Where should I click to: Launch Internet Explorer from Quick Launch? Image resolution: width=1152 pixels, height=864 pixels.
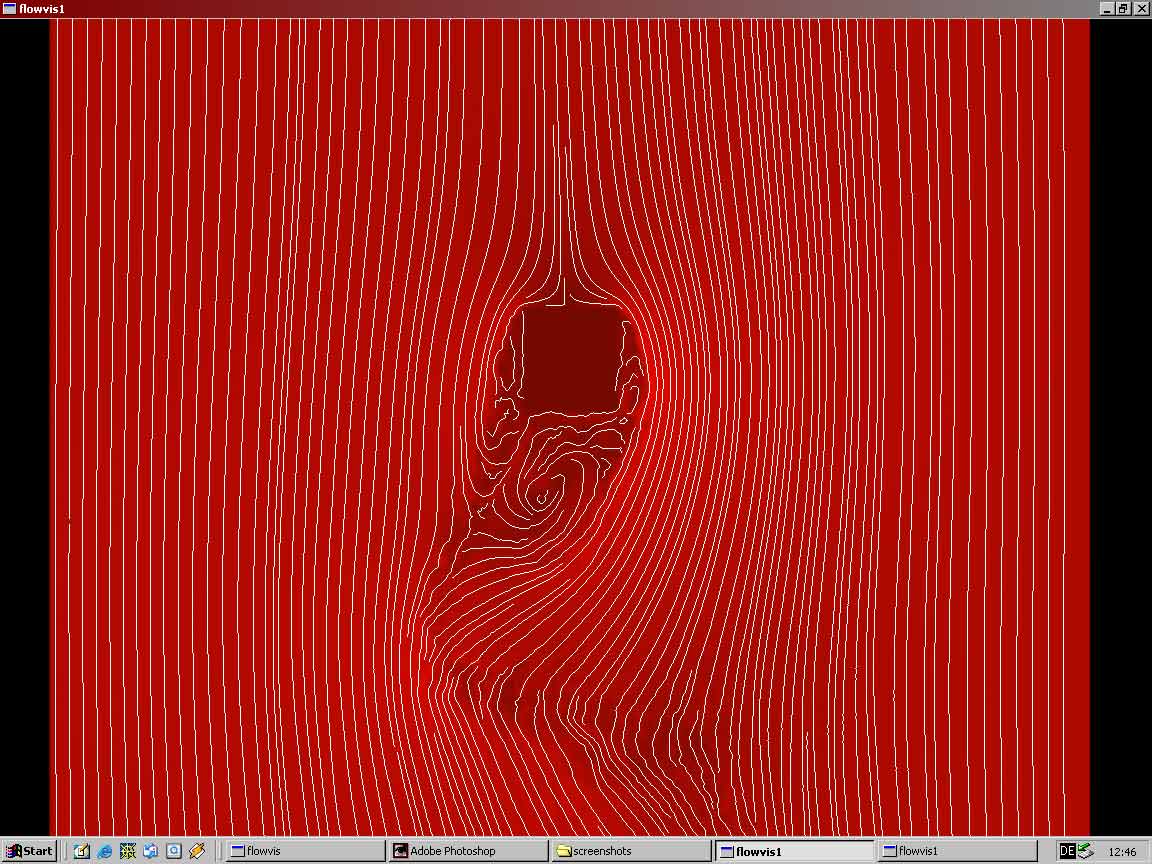click(x=105, y=851)
